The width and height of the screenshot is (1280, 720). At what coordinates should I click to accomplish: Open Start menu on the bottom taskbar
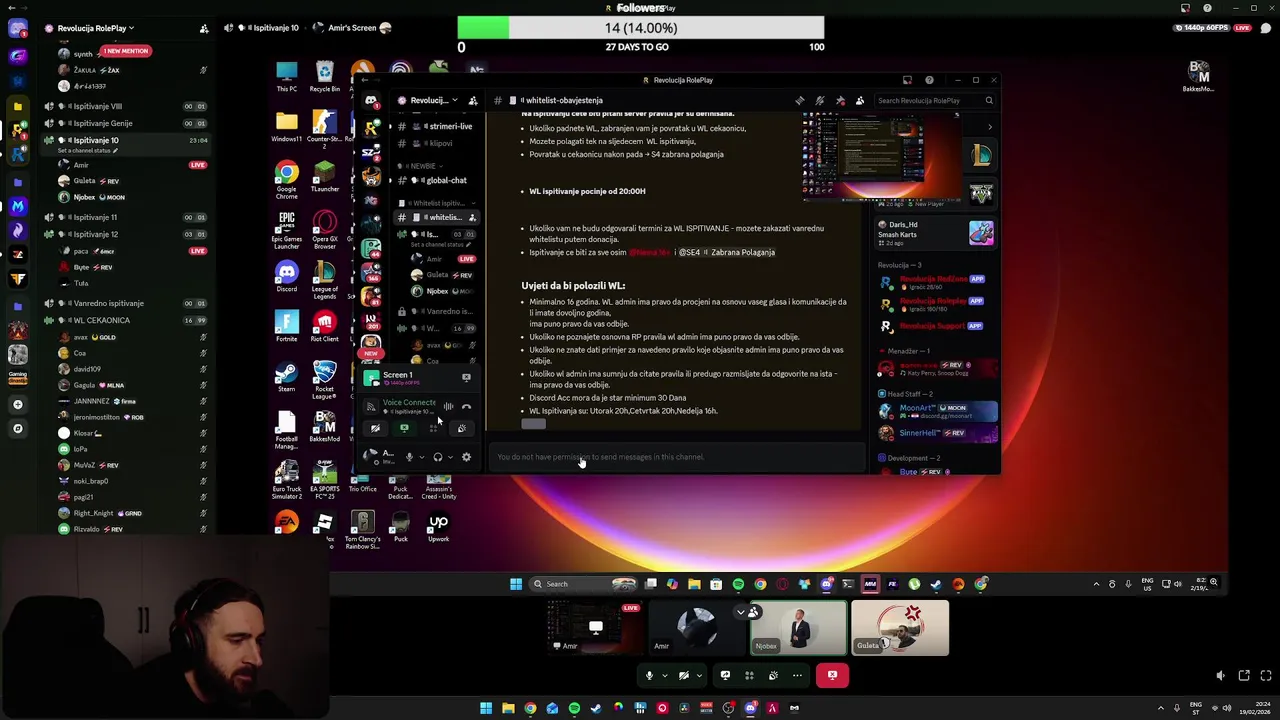pos(486,708)
